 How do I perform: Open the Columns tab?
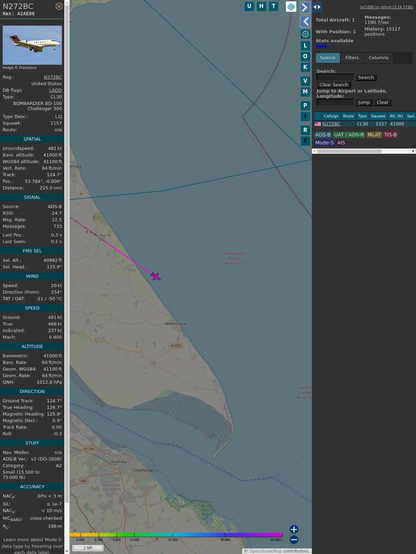tap(378, 58)
